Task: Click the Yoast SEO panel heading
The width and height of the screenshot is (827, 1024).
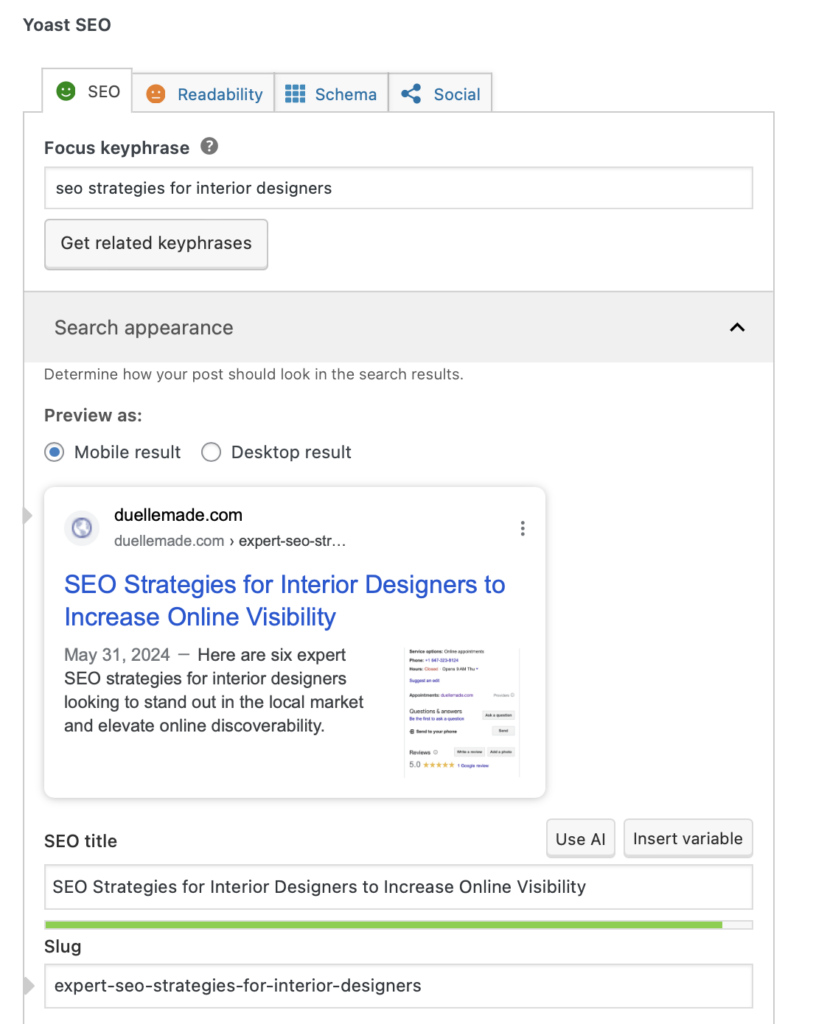Action: tap(67, 25)
